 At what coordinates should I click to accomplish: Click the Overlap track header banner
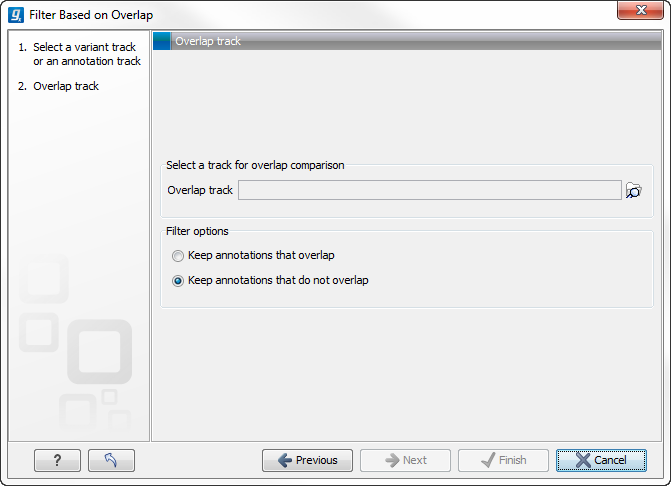click(x=407, y=41)
